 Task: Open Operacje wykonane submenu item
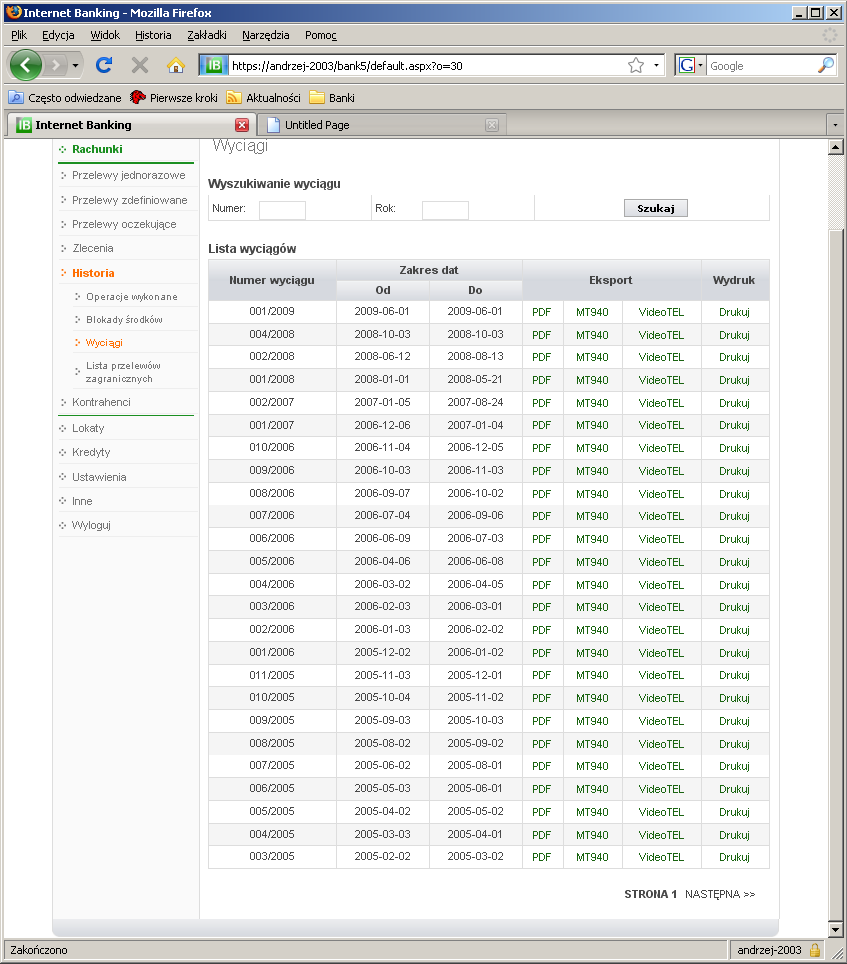pos(132,296)
